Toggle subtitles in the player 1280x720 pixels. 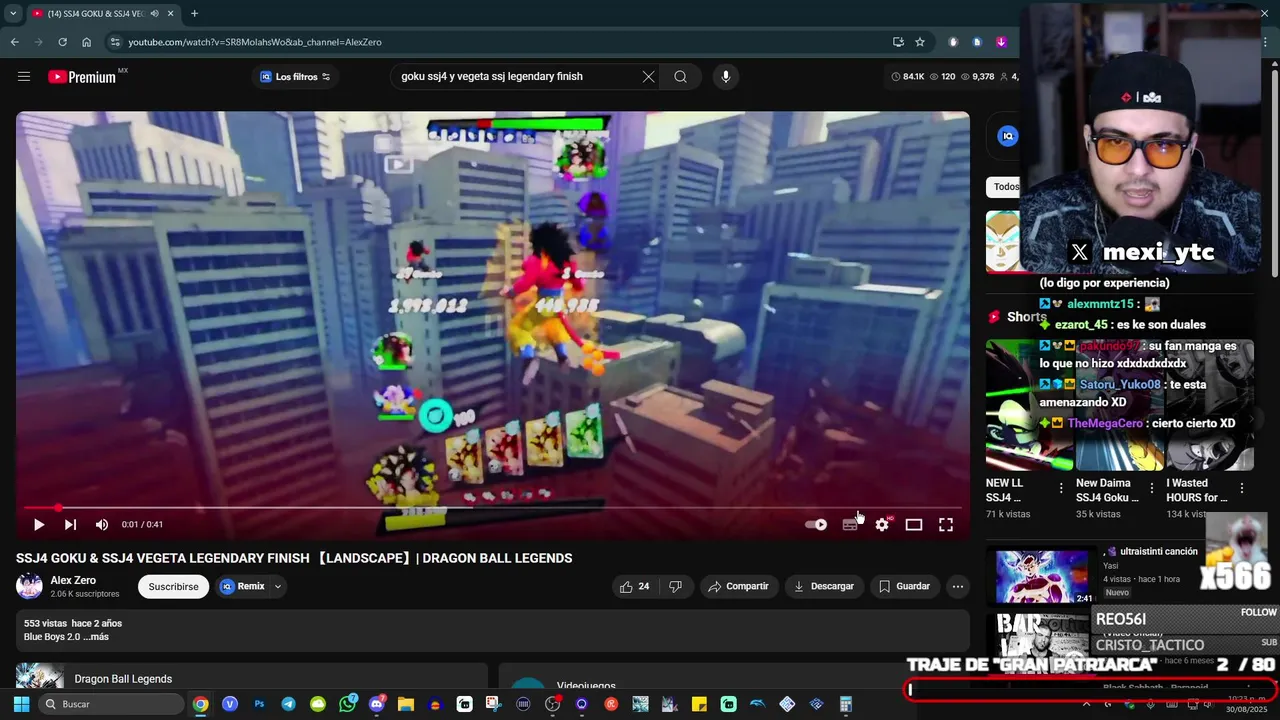850,524
